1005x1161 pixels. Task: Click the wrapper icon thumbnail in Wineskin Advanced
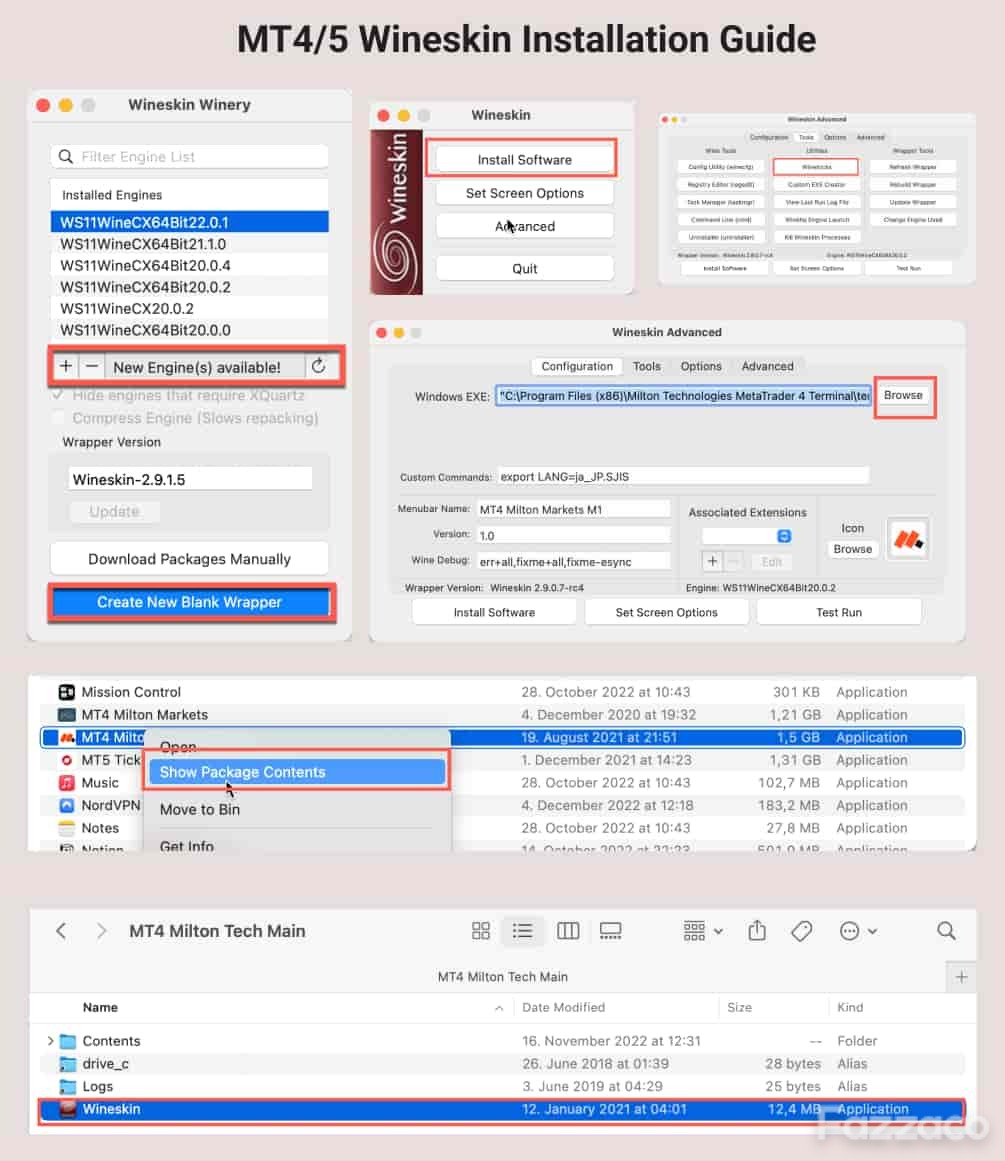point(908,538)
